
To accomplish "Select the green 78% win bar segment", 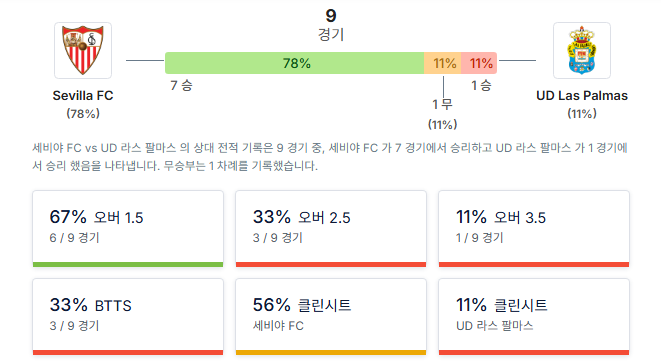I will (x=294, y=63).
